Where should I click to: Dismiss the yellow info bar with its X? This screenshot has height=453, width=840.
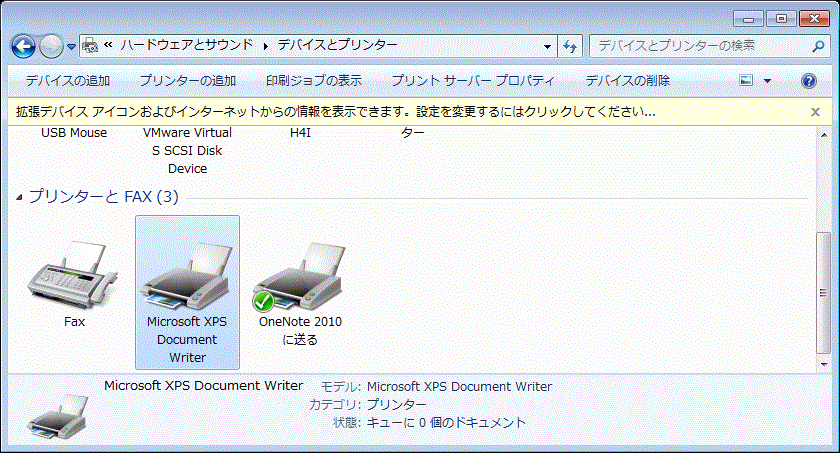[x=815, y=111]
